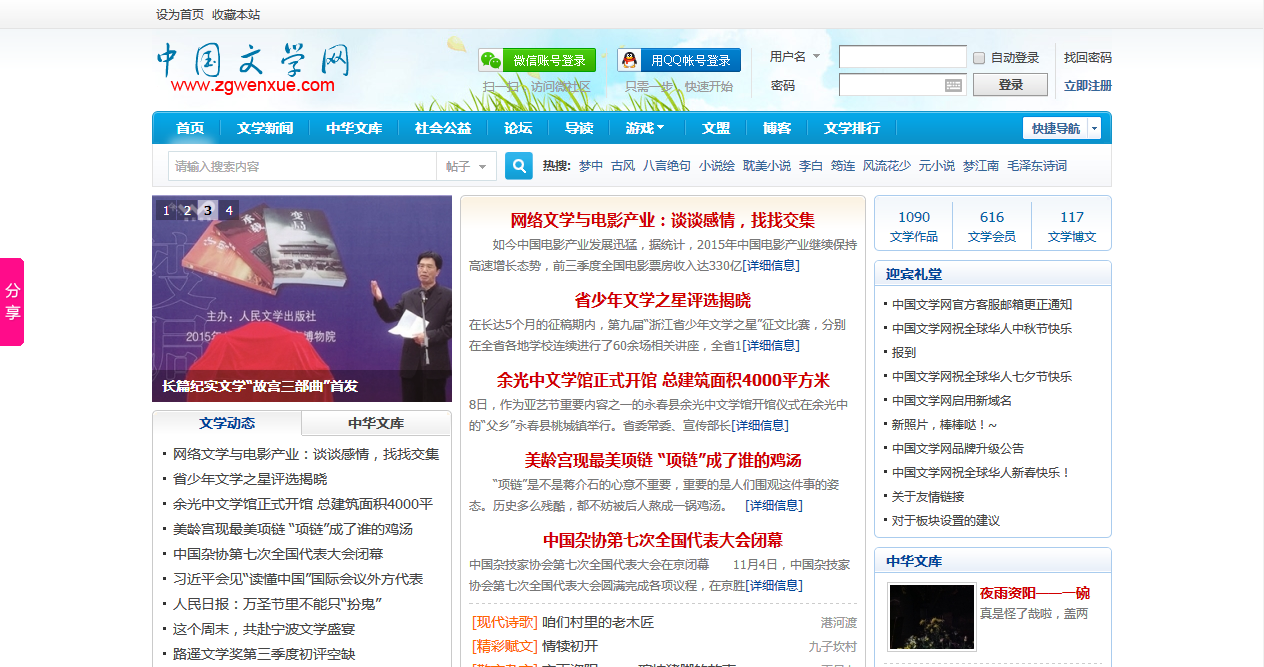
Task: Go to 文学新闻 in the nav bar
Action: point(265,128)
